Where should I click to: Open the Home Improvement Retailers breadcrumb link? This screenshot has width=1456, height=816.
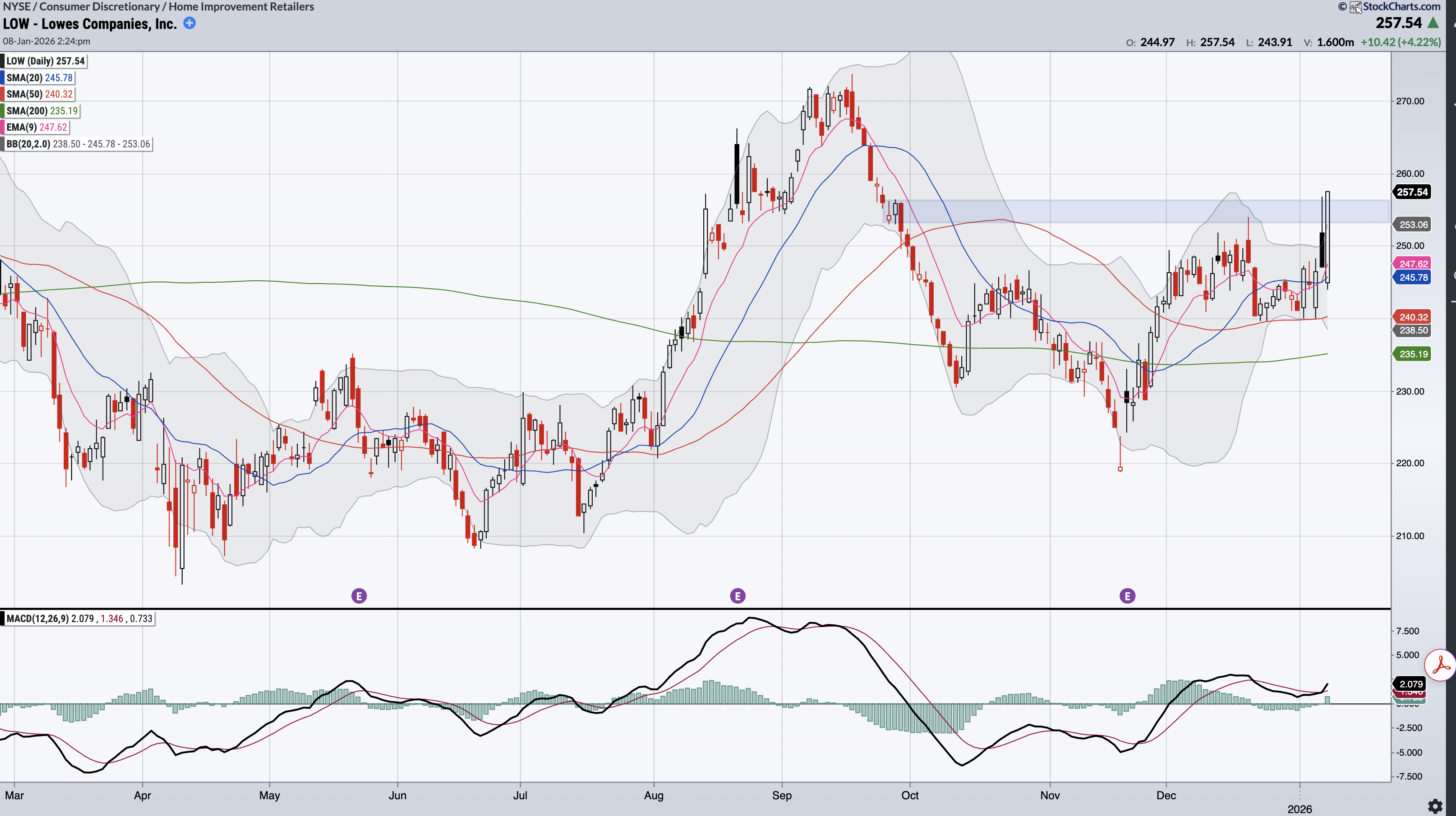point(241,7)
